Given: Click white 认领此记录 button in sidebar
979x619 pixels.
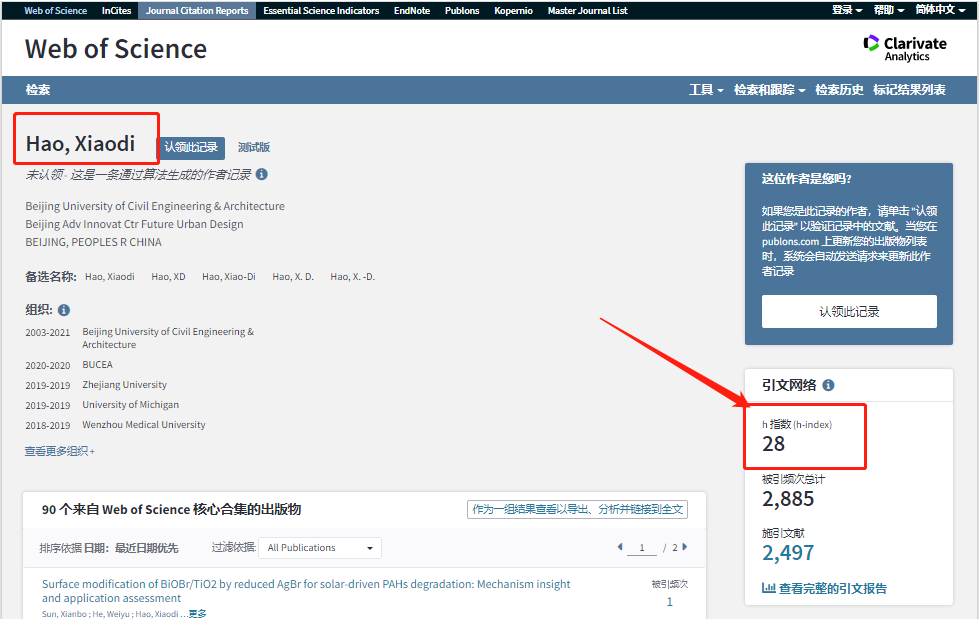Looking at the screenshot, I should [x=849, y=312].
